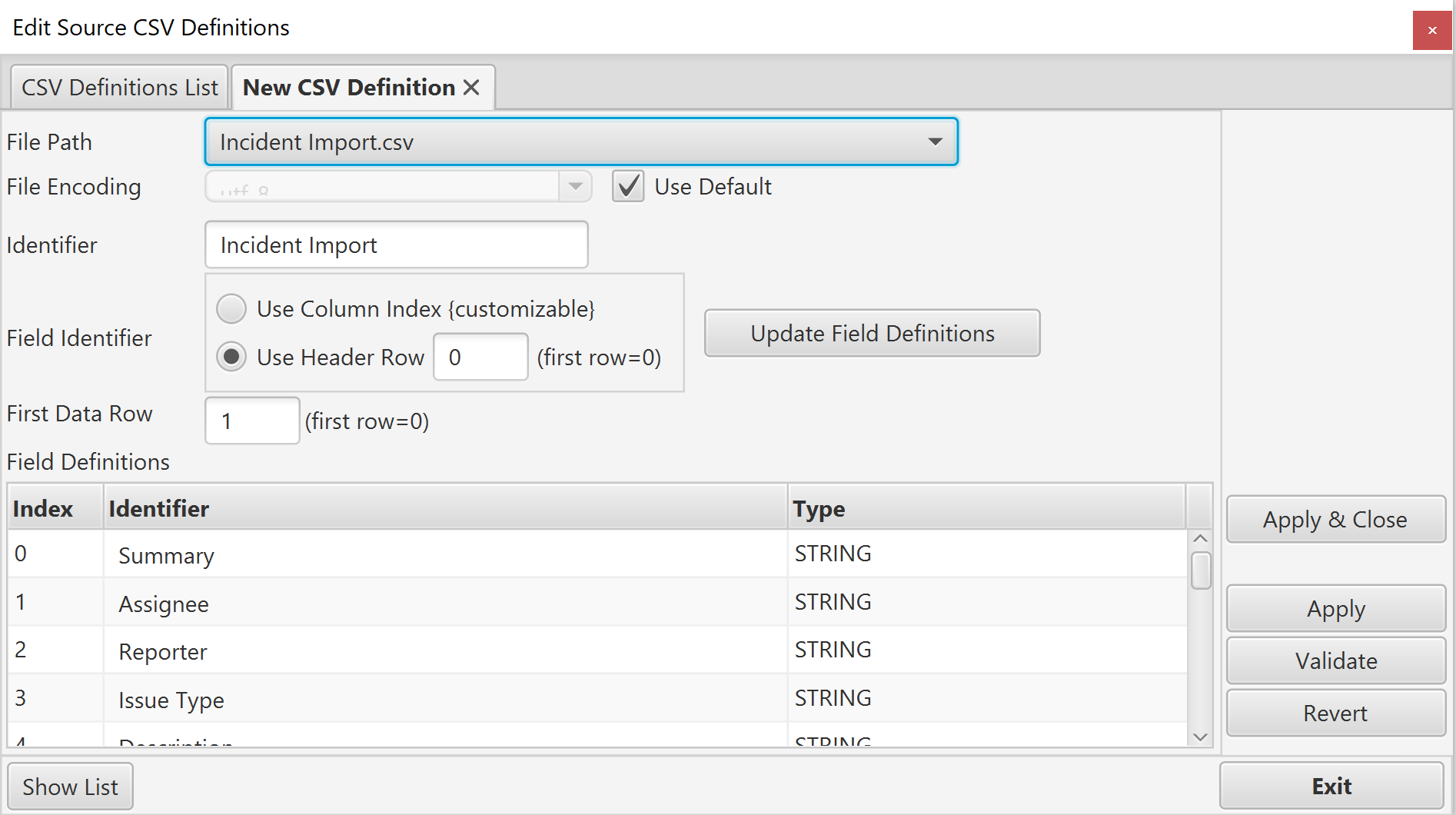Select the New CSV Definition tab
The image size is (1456, 815).
click(346, 87)
